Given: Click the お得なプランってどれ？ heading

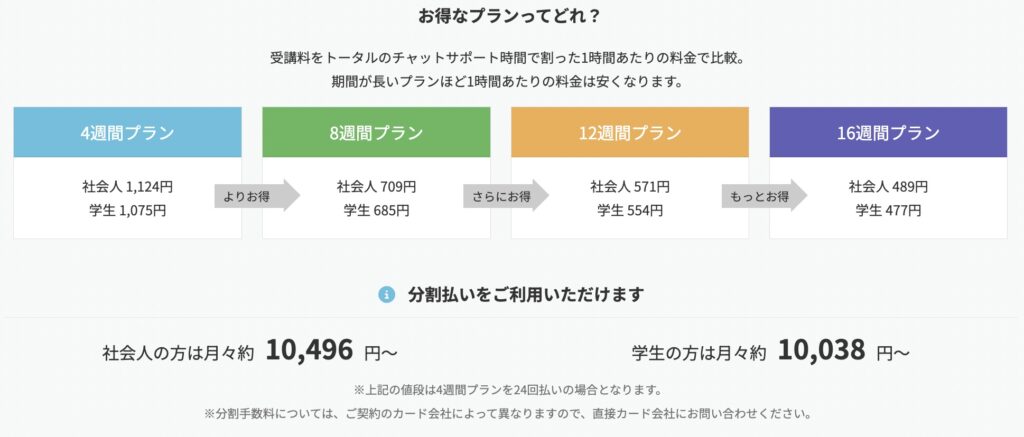Looking at the screenshot, I should coord(509,16).
